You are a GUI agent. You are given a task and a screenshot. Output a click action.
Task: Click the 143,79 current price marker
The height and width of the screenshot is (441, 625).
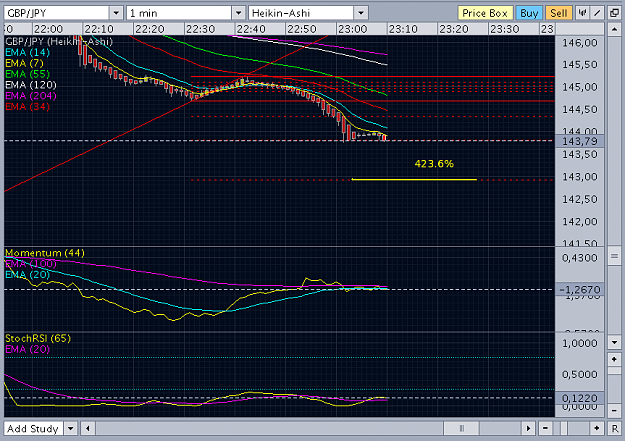click(580, 141)
